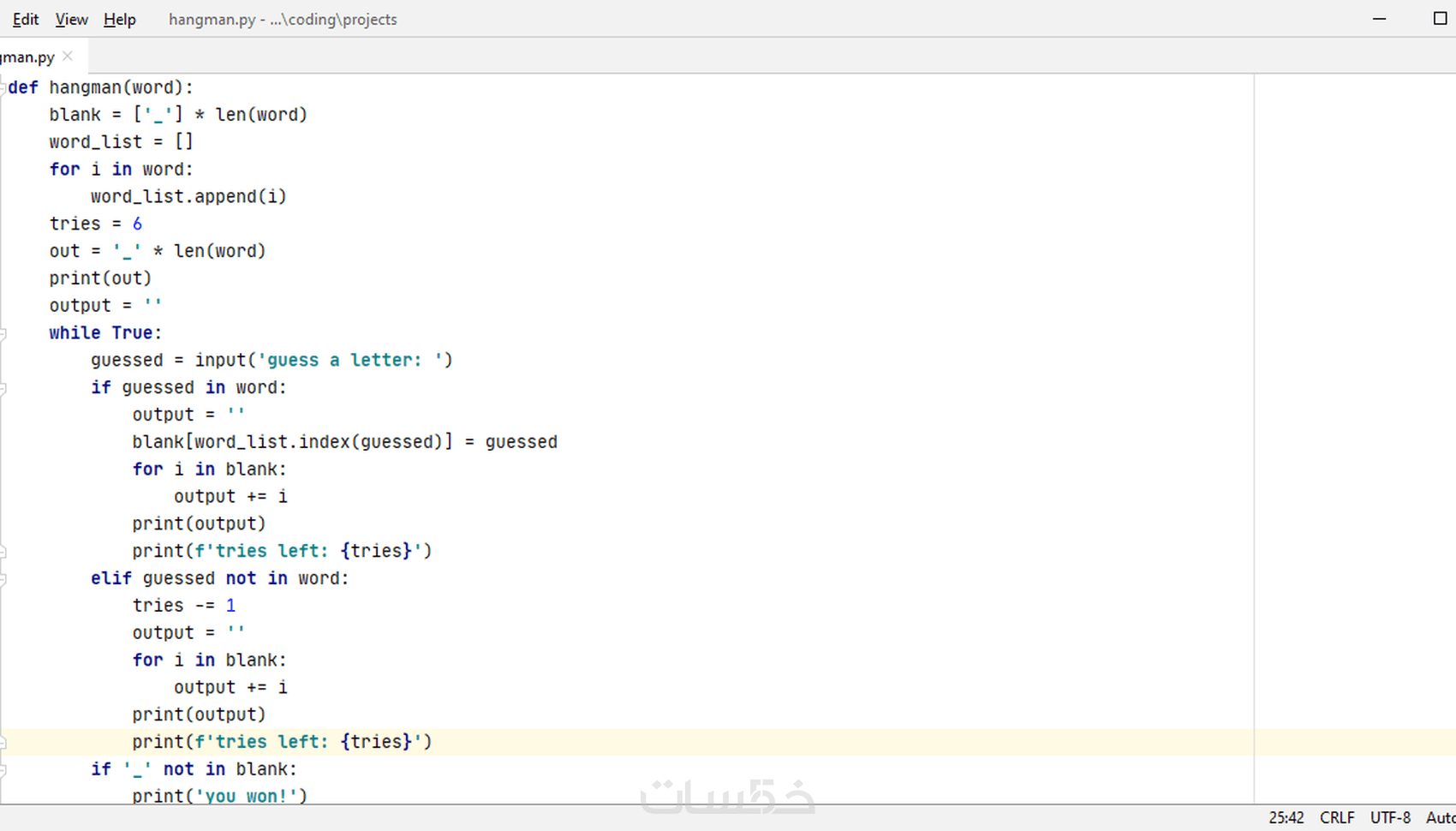The height and width of the screenshot is (831, 1456).
Task: Minimize the editor window
Action: (1380, 18)
